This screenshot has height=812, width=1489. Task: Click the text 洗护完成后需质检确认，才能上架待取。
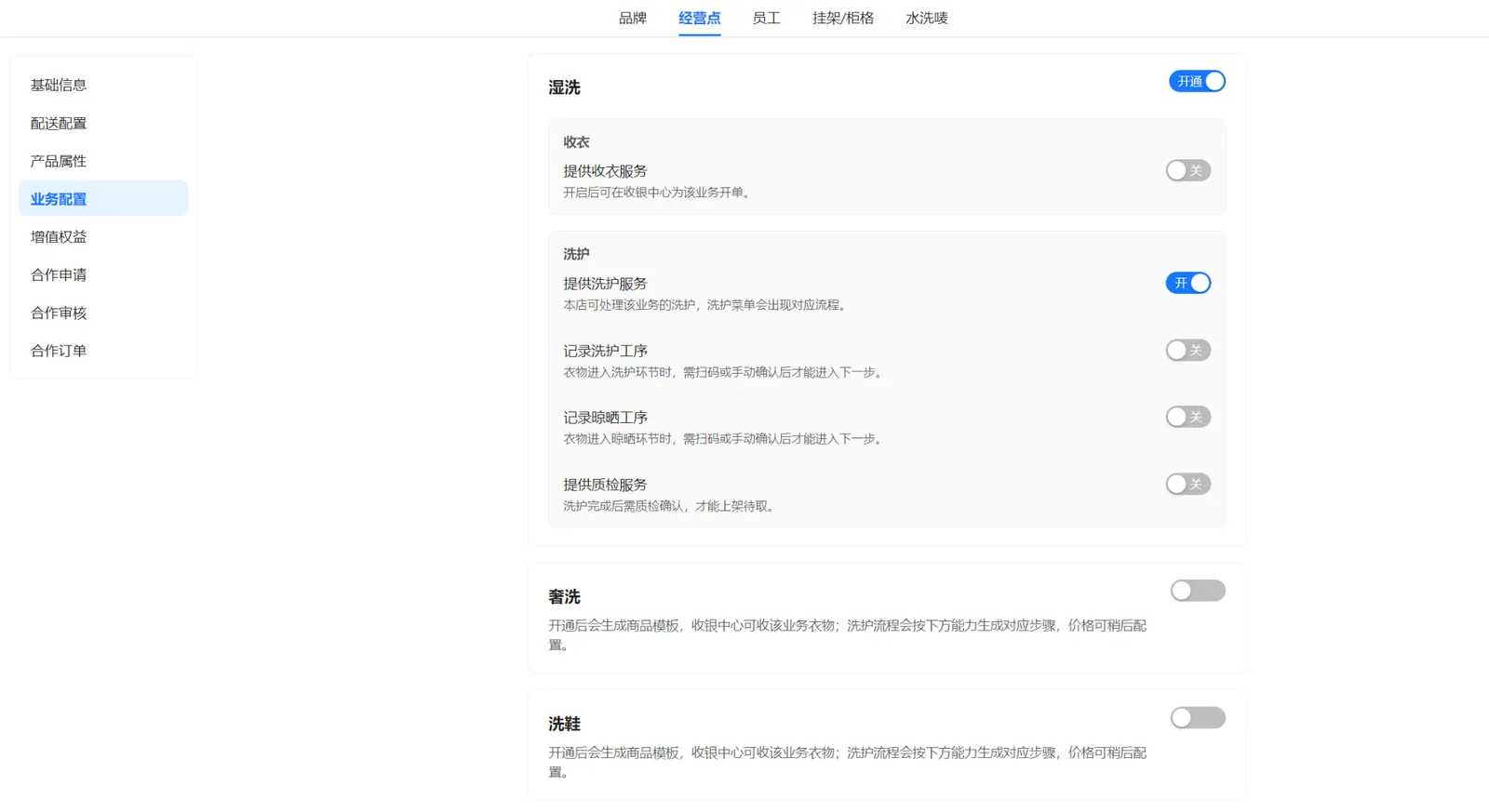(x=671, y=506)
